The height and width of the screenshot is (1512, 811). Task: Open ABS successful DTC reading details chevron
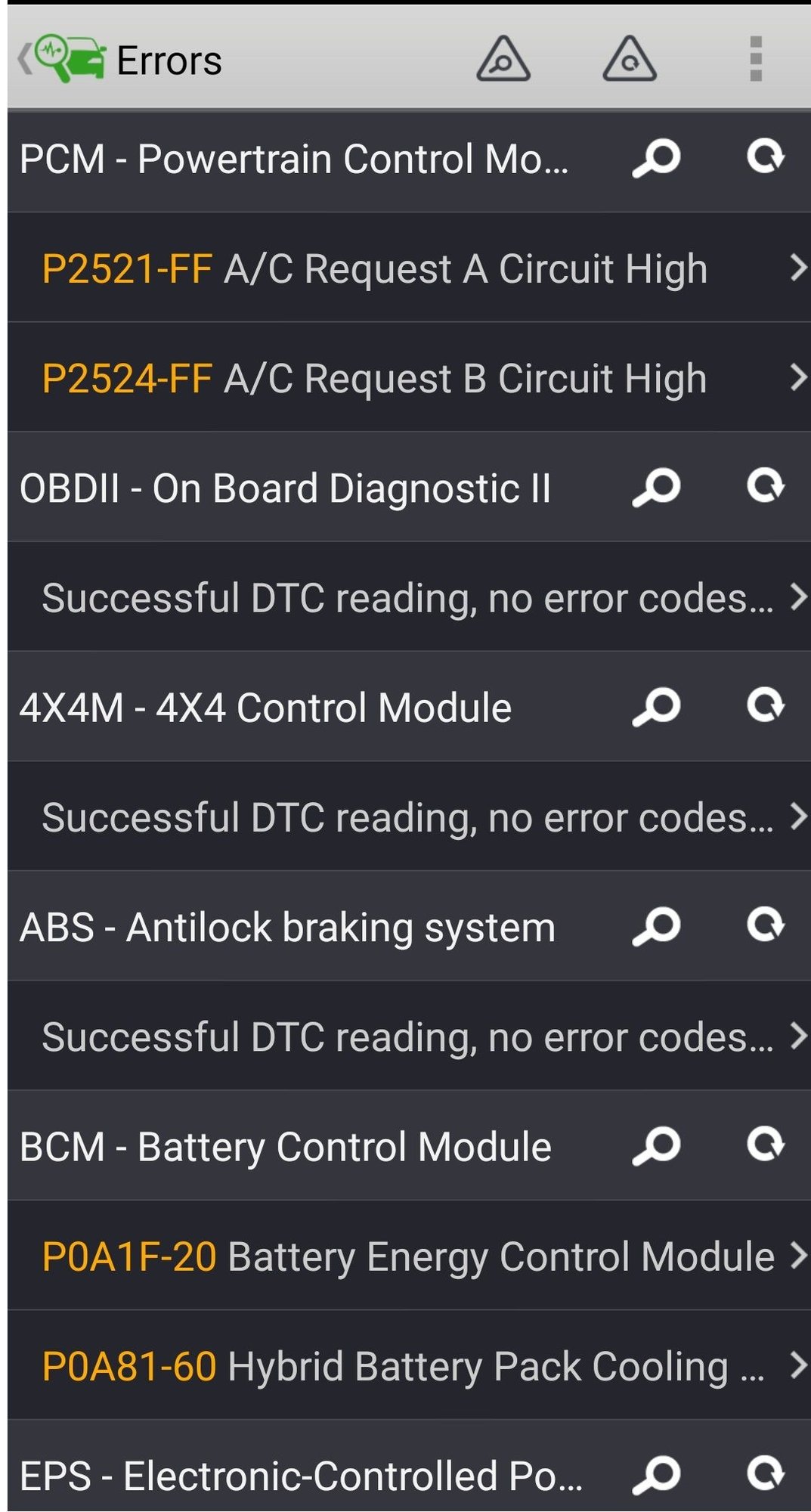(797, 1036)
